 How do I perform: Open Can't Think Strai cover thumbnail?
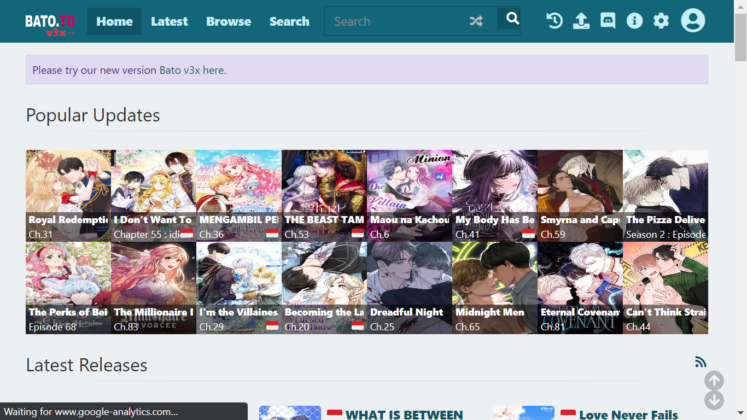(x=666, y=288)
